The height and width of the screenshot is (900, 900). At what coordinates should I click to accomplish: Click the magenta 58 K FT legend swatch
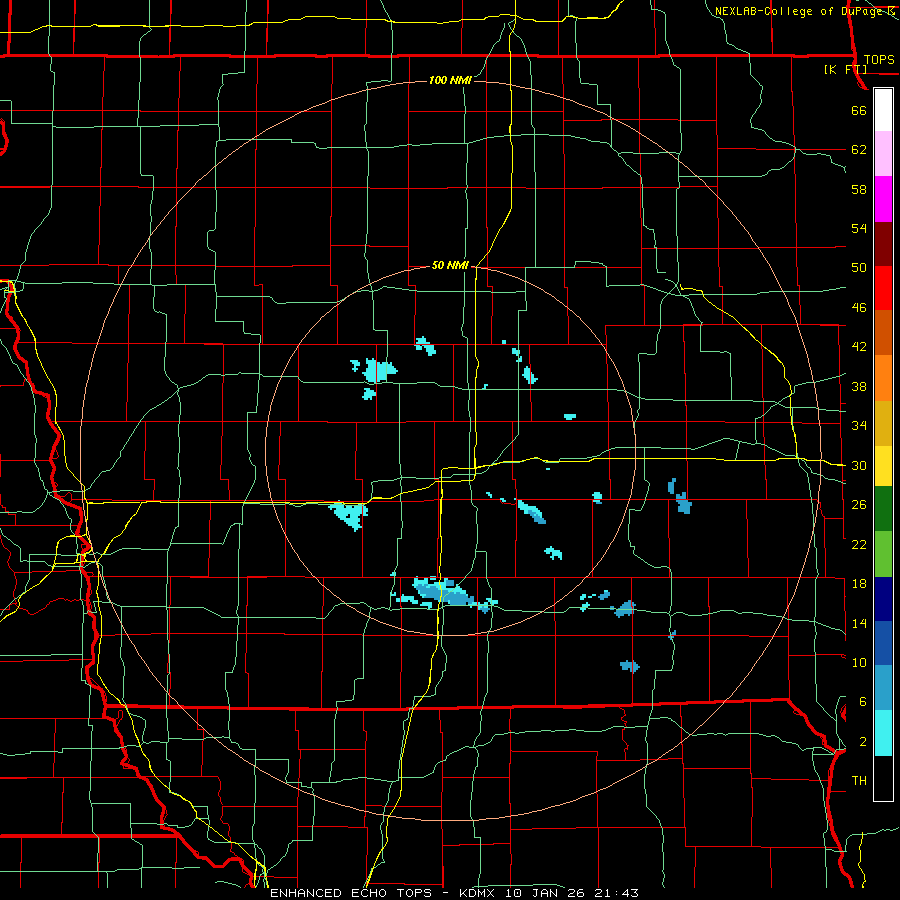(883, 199)
